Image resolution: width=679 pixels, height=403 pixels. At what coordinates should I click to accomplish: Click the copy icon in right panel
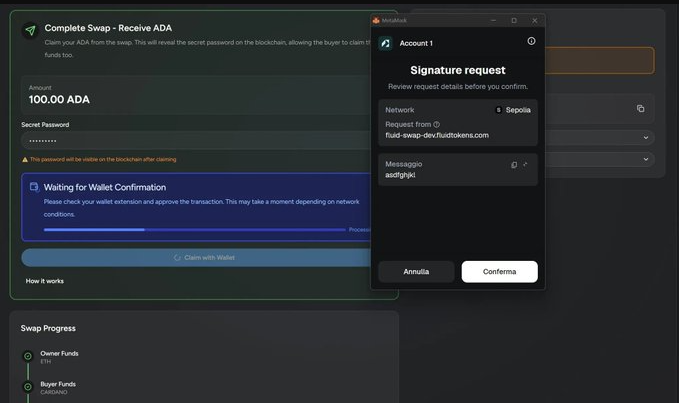[x=641, y=108]
